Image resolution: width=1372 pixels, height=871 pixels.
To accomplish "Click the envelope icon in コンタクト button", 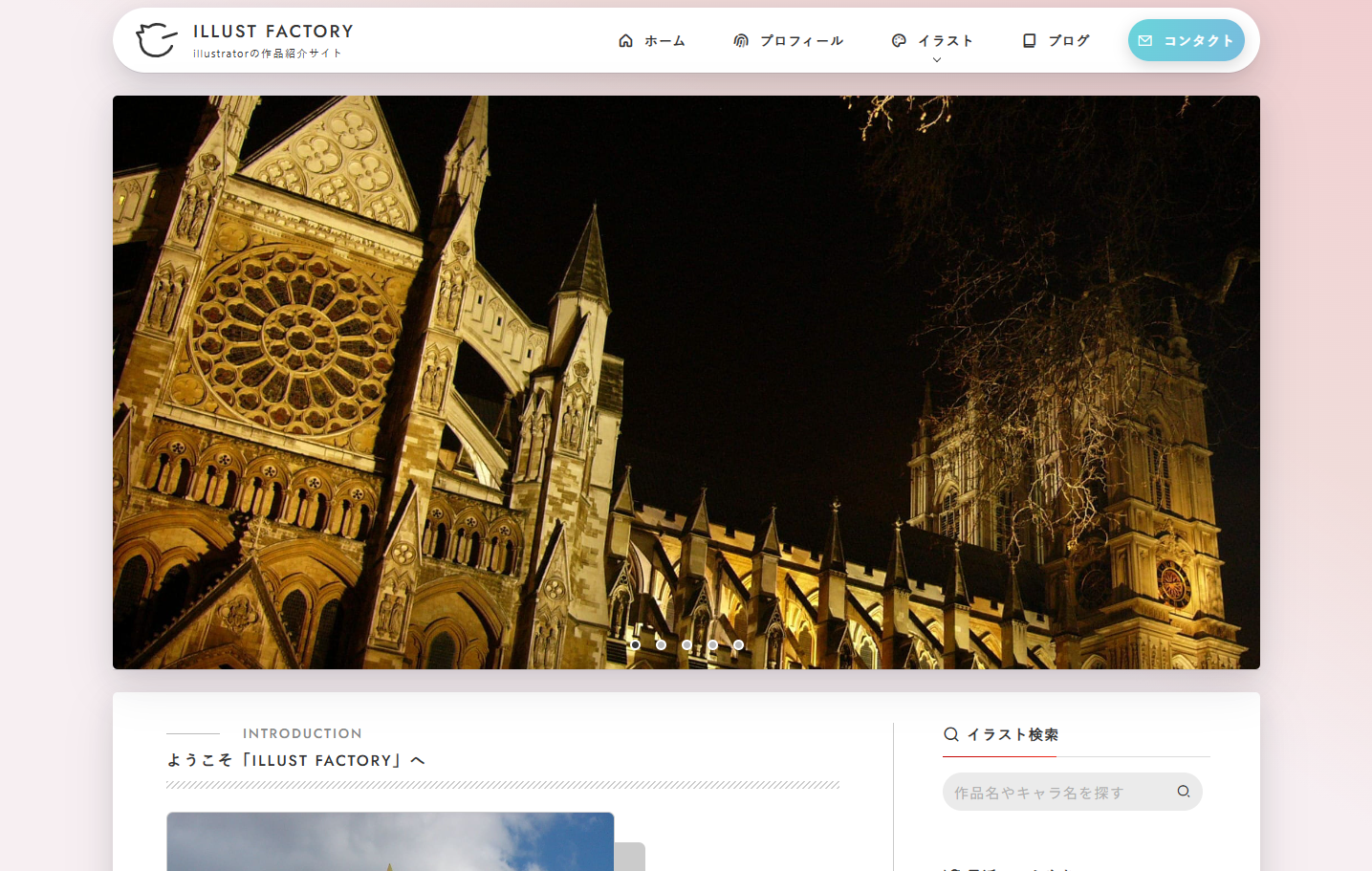I will click(x=1145, y=40).
